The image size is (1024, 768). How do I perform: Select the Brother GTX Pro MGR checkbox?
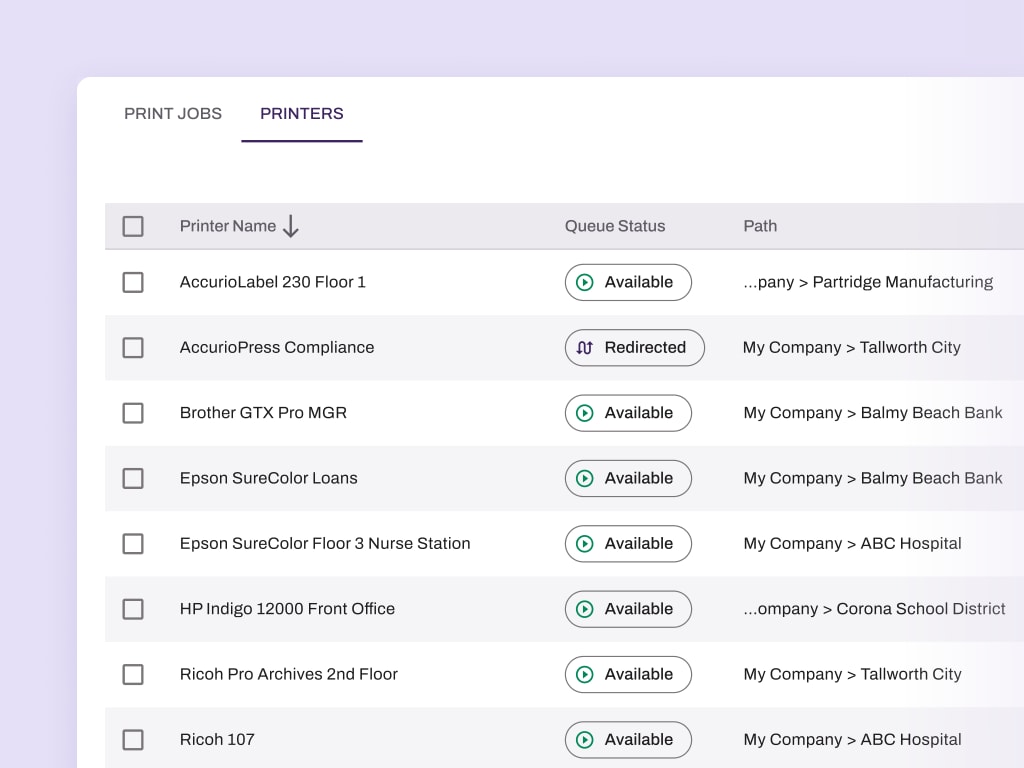click(x=133, y=413)
